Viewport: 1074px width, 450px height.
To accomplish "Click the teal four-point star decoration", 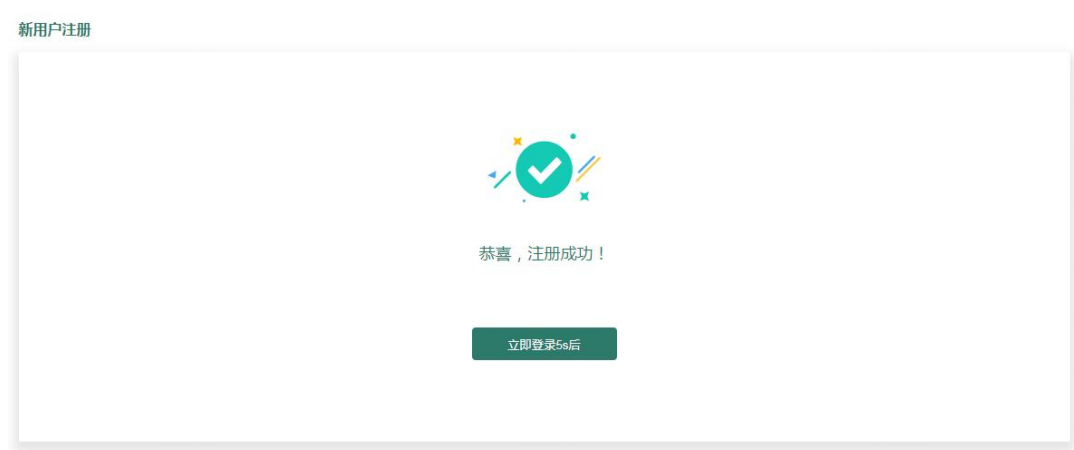I will pos(584,197).
